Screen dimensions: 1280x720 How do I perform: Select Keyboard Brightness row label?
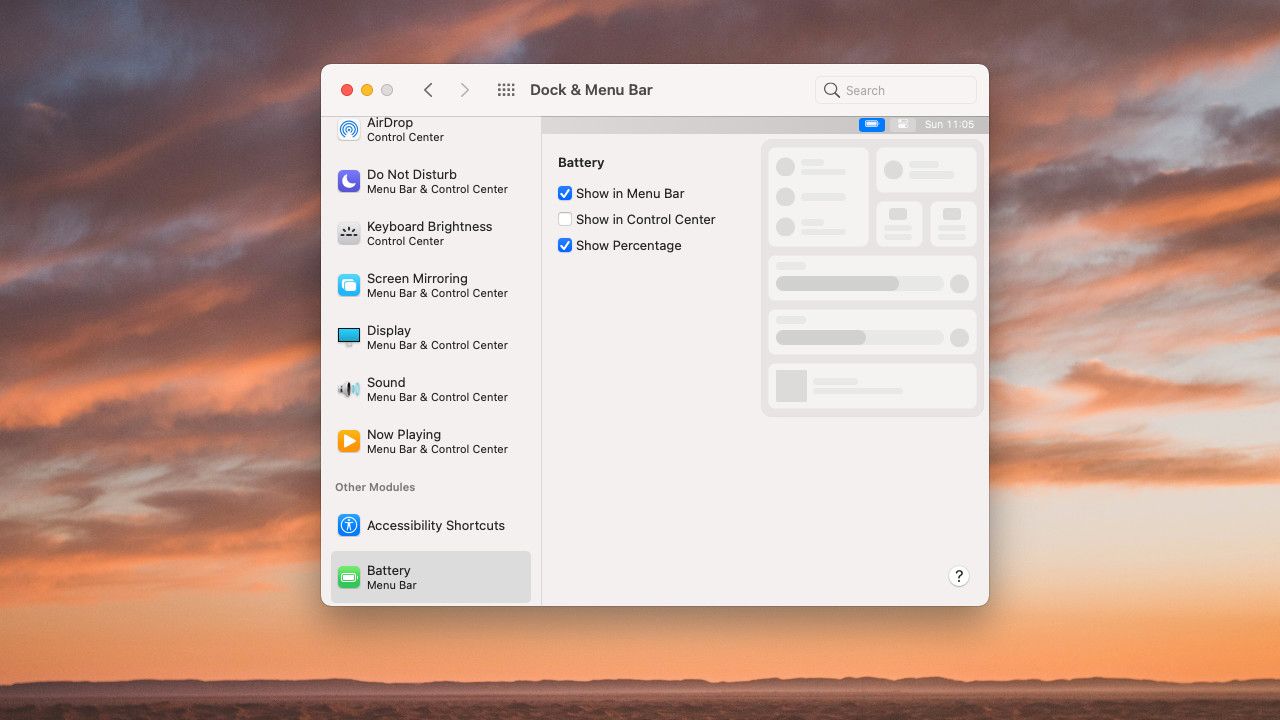pos(429,226)
